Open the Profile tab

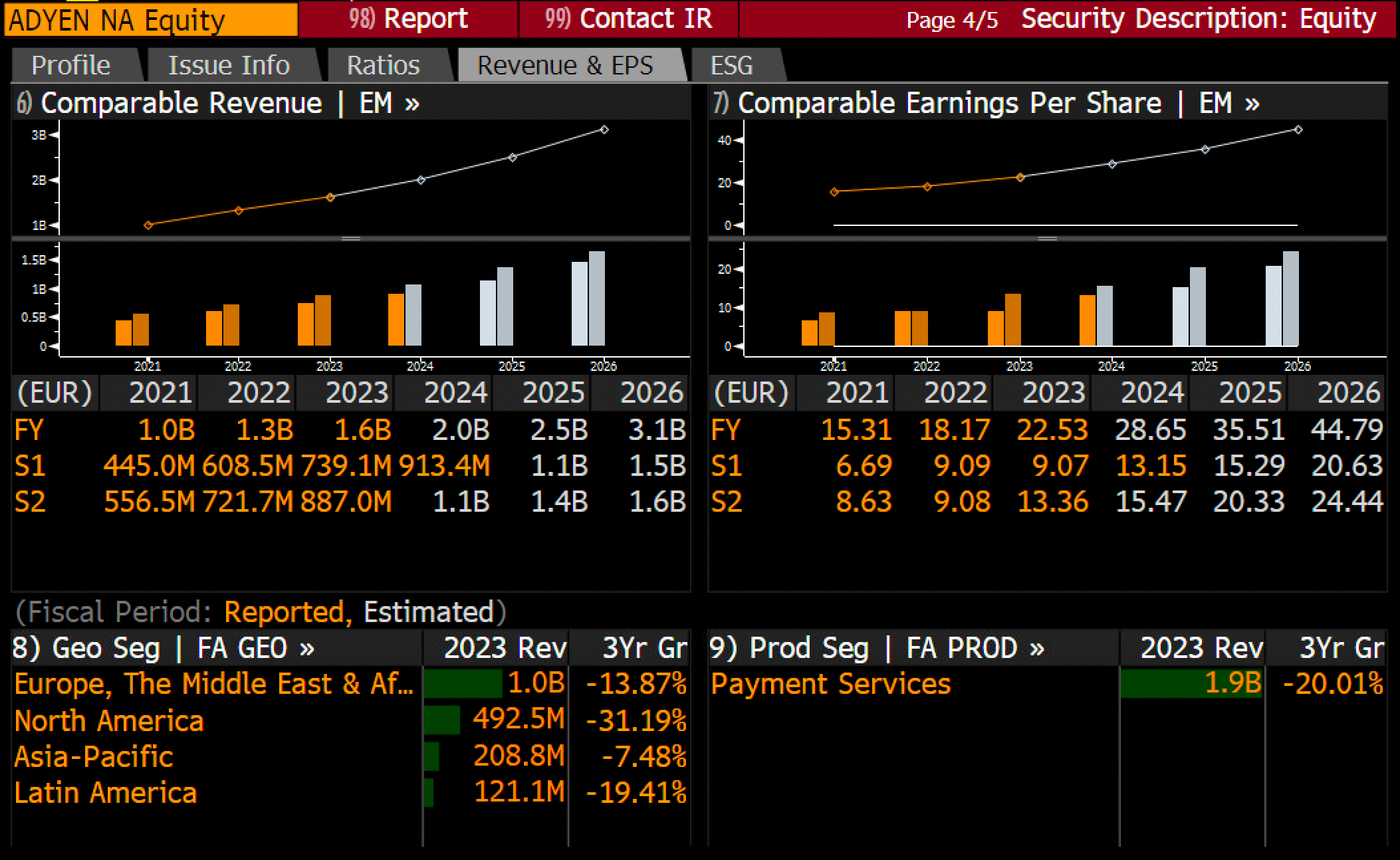(72, 65)
